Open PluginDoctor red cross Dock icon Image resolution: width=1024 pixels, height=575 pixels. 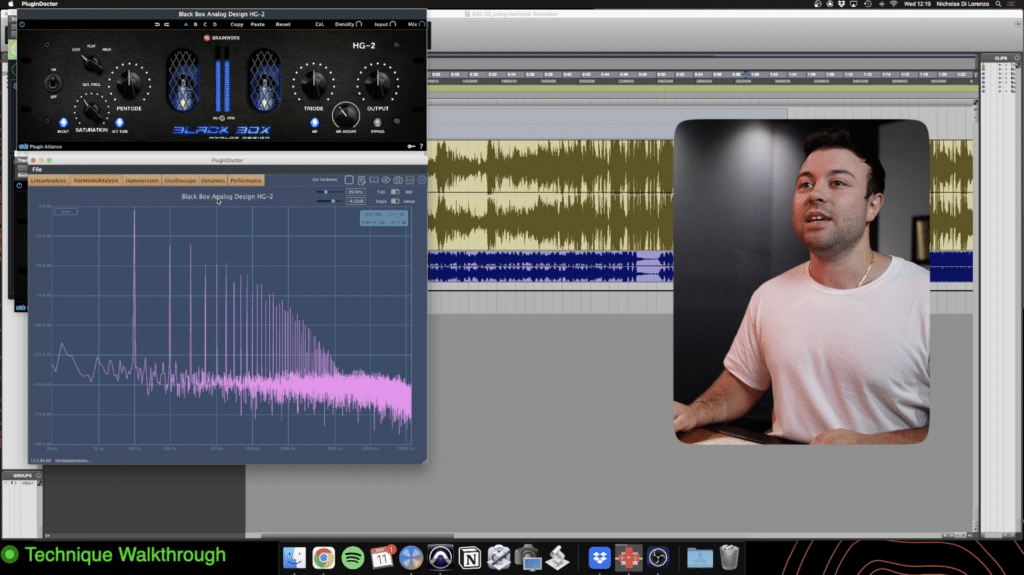628,557
